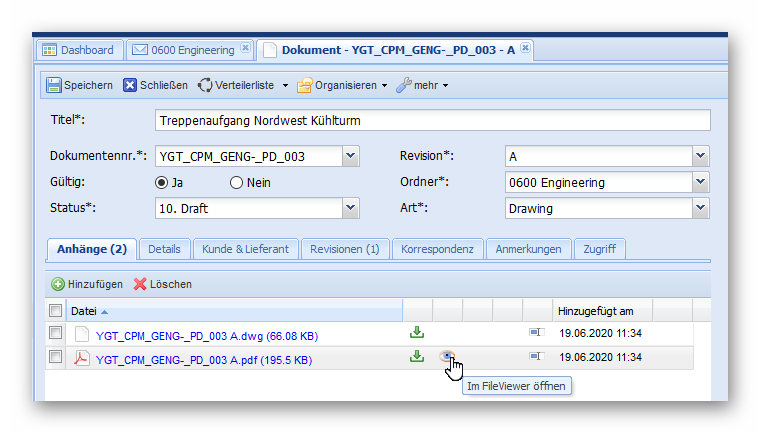This screenshot has height=433, width=760.
Task: Select the Nein radio button
Action: pyautogui.click(x=237, y=183)
